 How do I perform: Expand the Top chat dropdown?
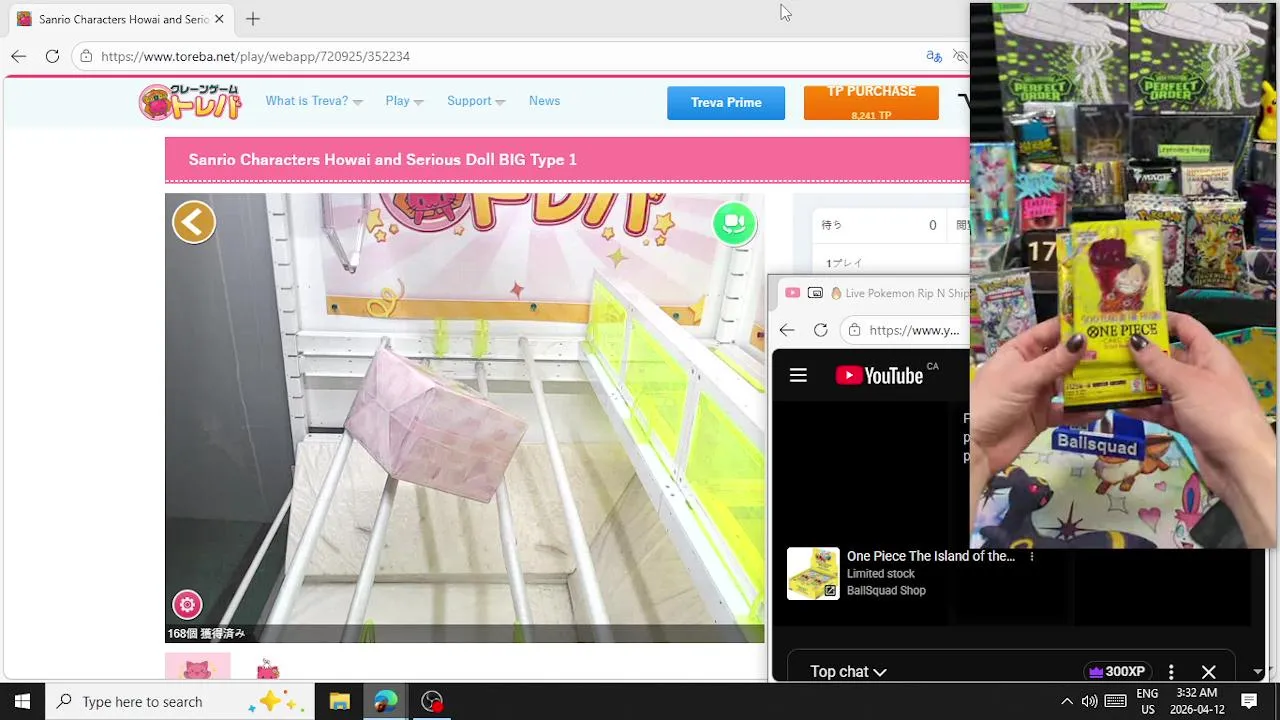(848, 672)
